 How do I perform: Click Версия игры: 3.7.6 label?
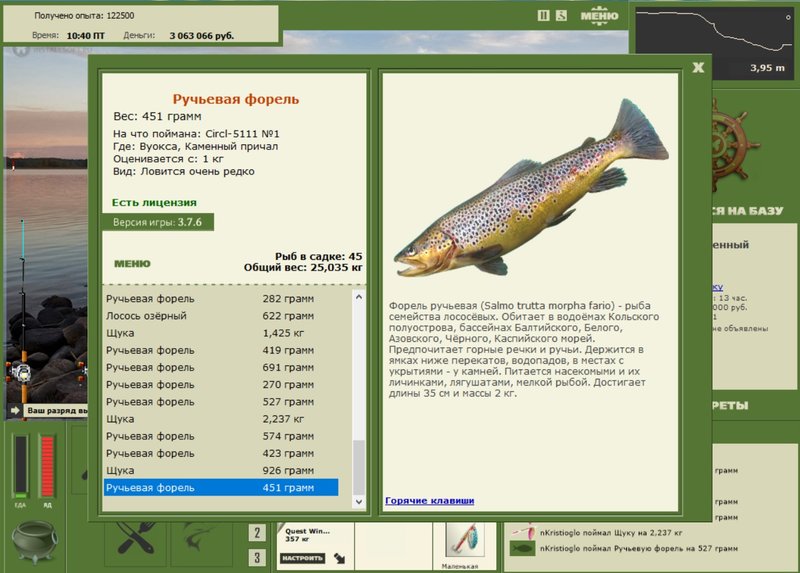(157, 222)
